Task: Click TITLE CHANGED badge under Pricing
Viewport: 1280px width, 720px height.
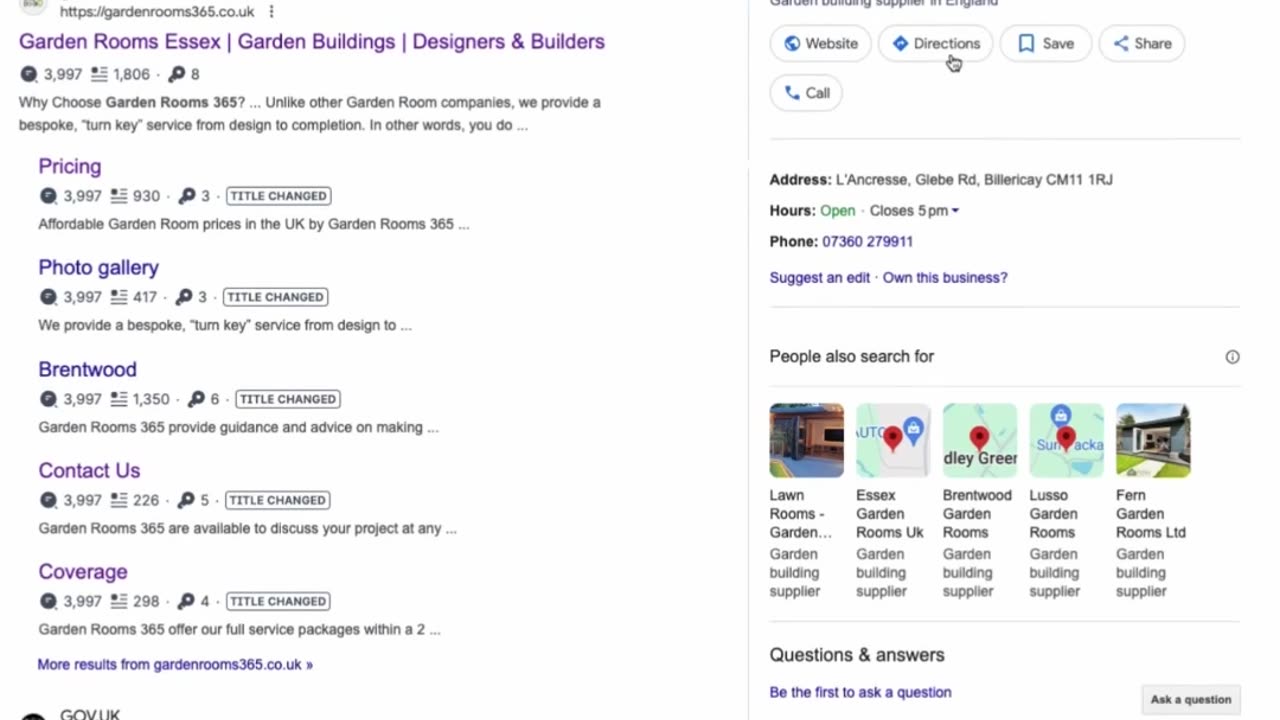Action: coord(278,196)
